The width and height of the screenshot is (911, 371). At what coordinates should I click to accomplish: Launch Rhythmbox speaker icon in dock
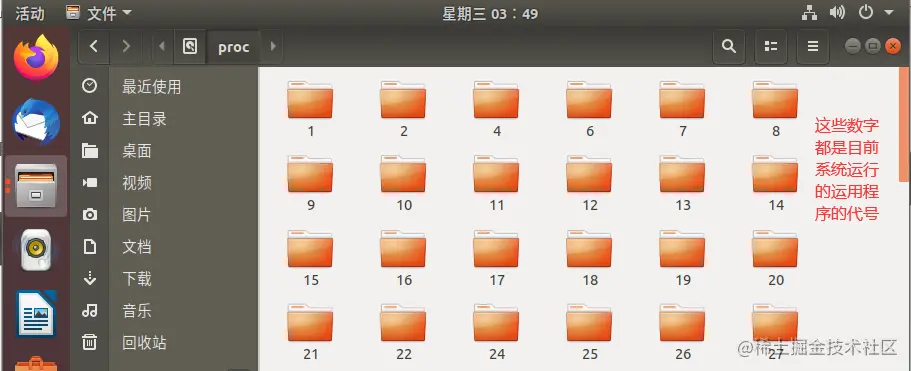tap(36, 250)
